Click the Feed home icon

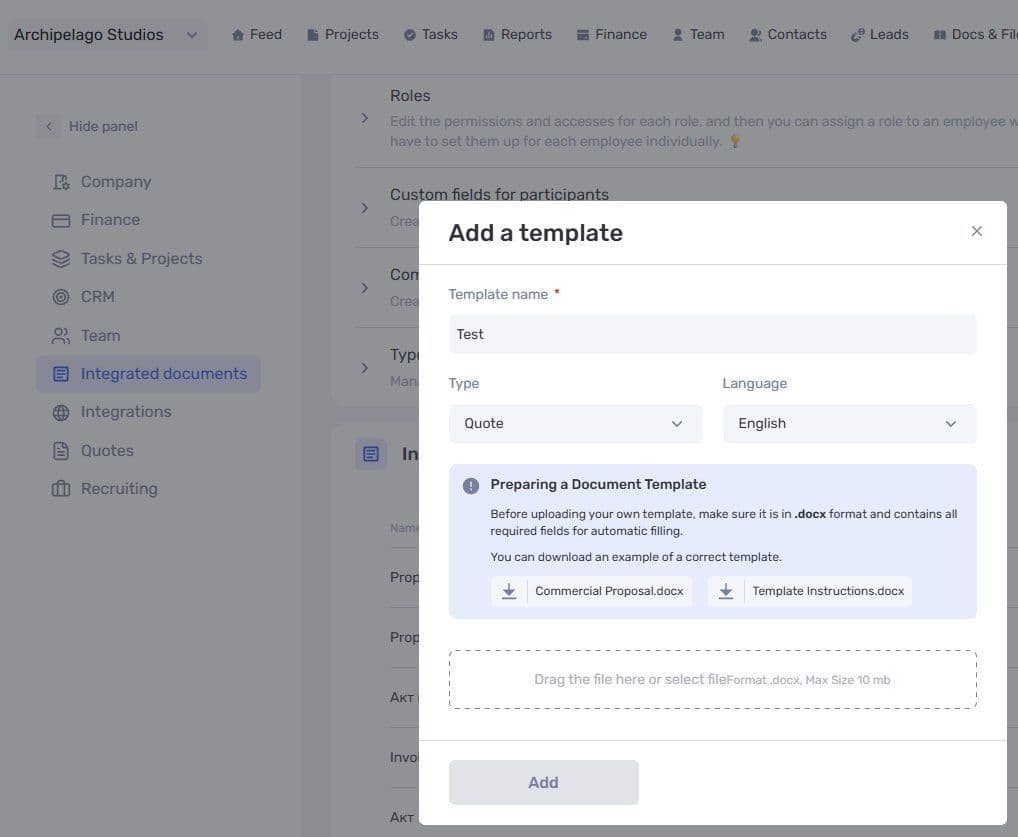(x=238, y=35)
